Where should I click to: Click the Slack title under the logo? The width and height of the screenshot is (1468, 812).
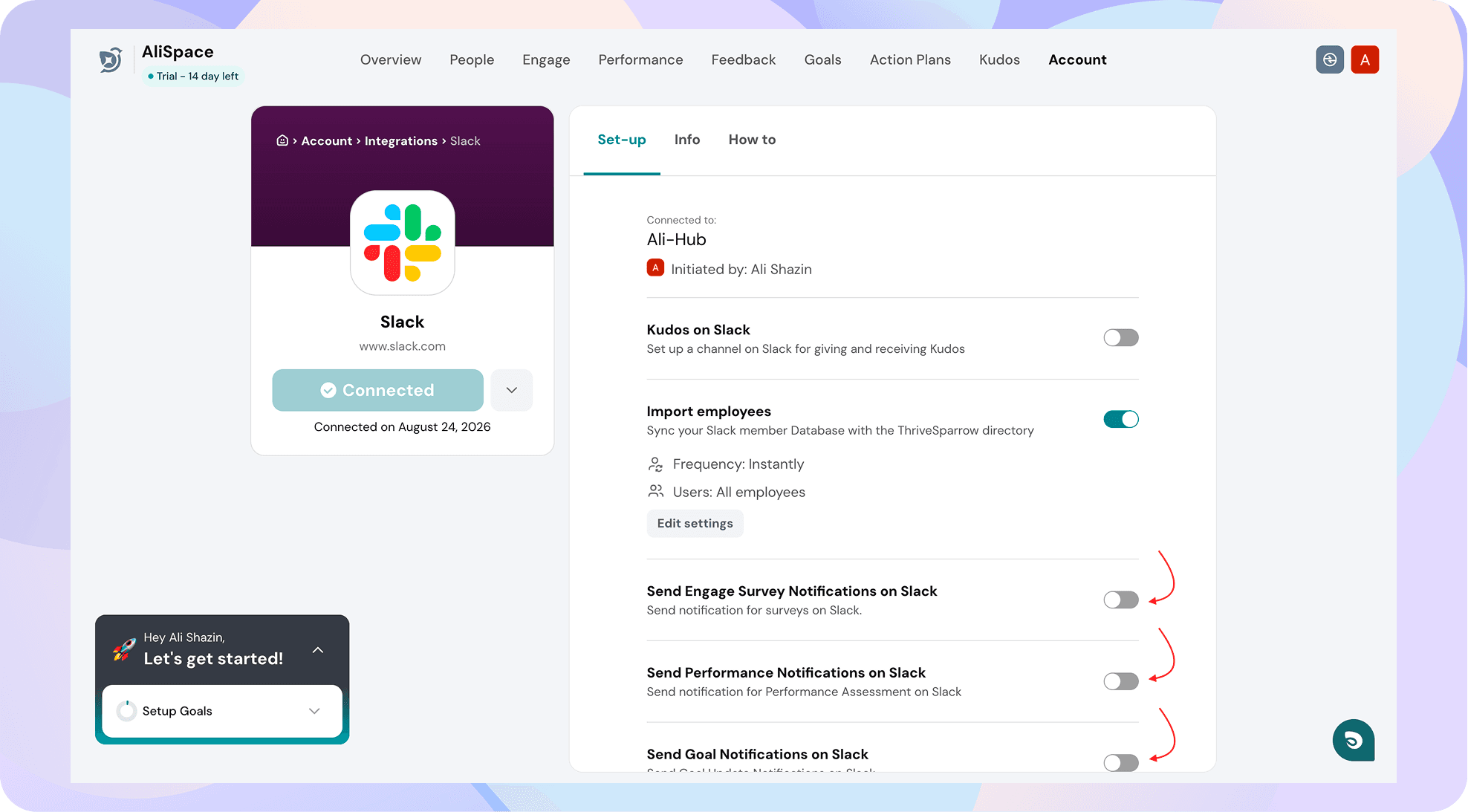point(403,322)
